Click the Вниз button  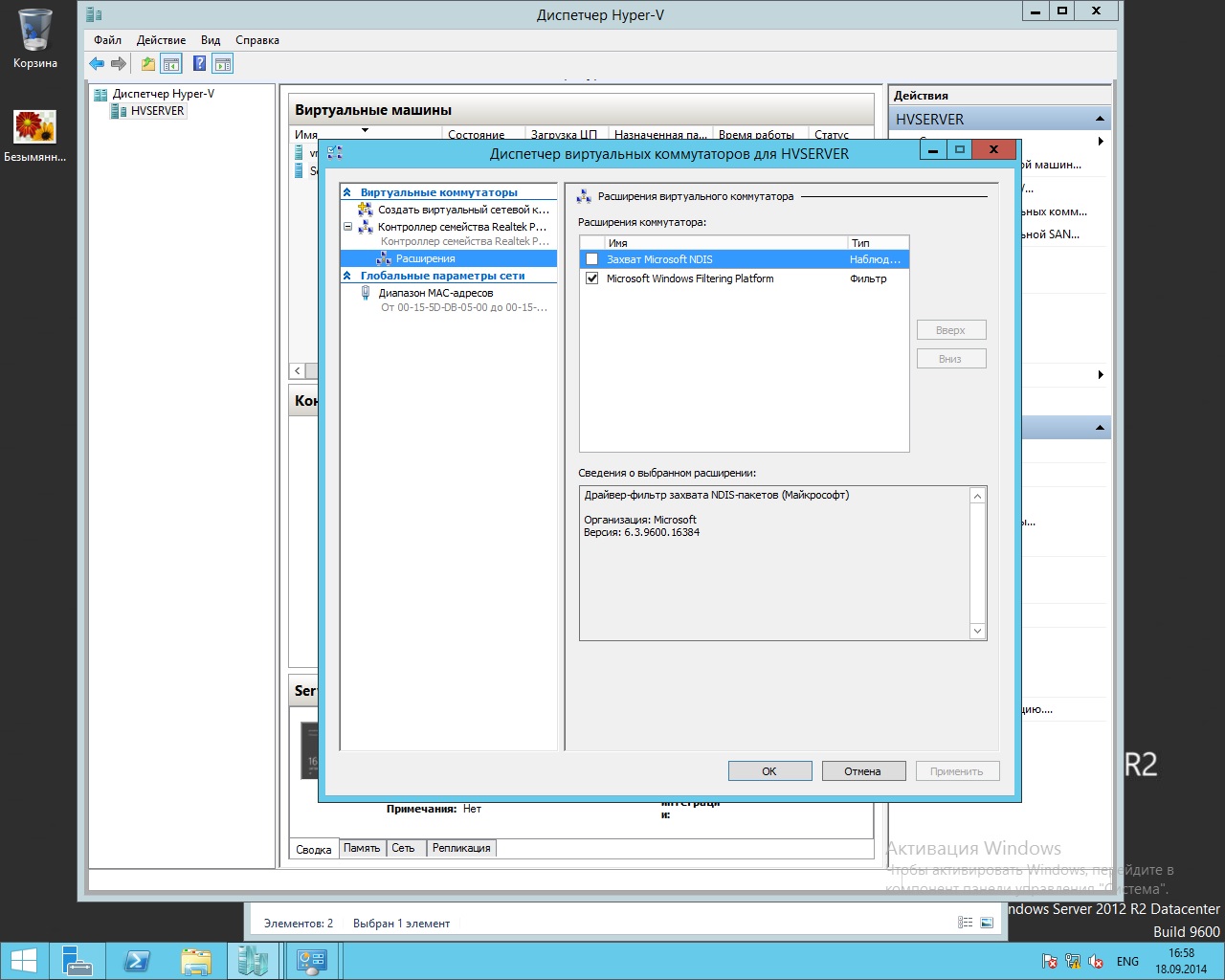click(x=950, y=359)
